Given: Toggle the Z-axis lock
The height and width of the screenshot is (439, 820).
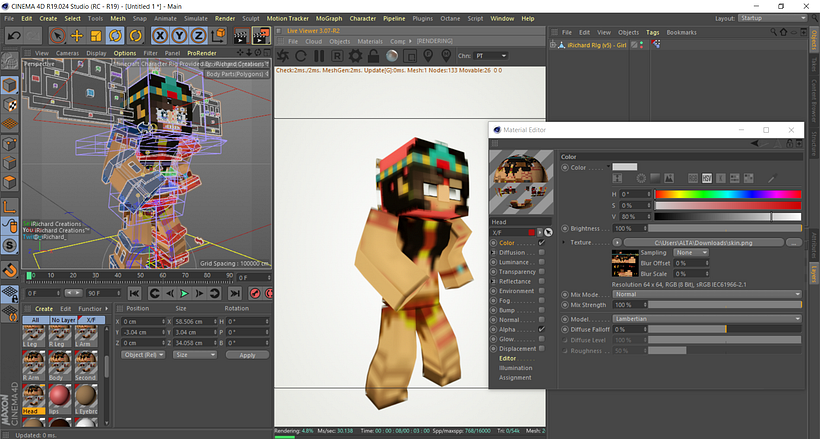Looking at the screenshot, I should pyautogui.click(x=198, y=36).
